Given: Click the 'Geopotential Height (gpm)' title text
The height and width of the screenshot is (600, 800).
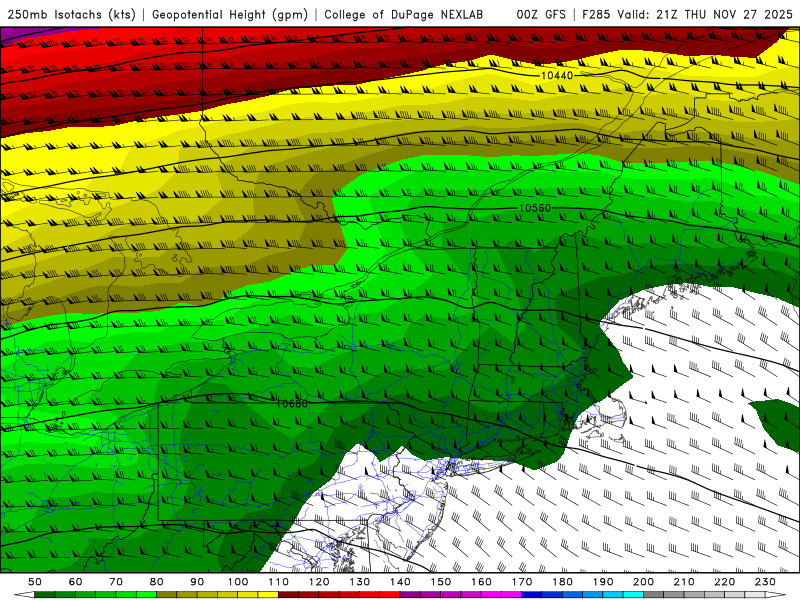Looking at the screenshot, I should 230,14.
